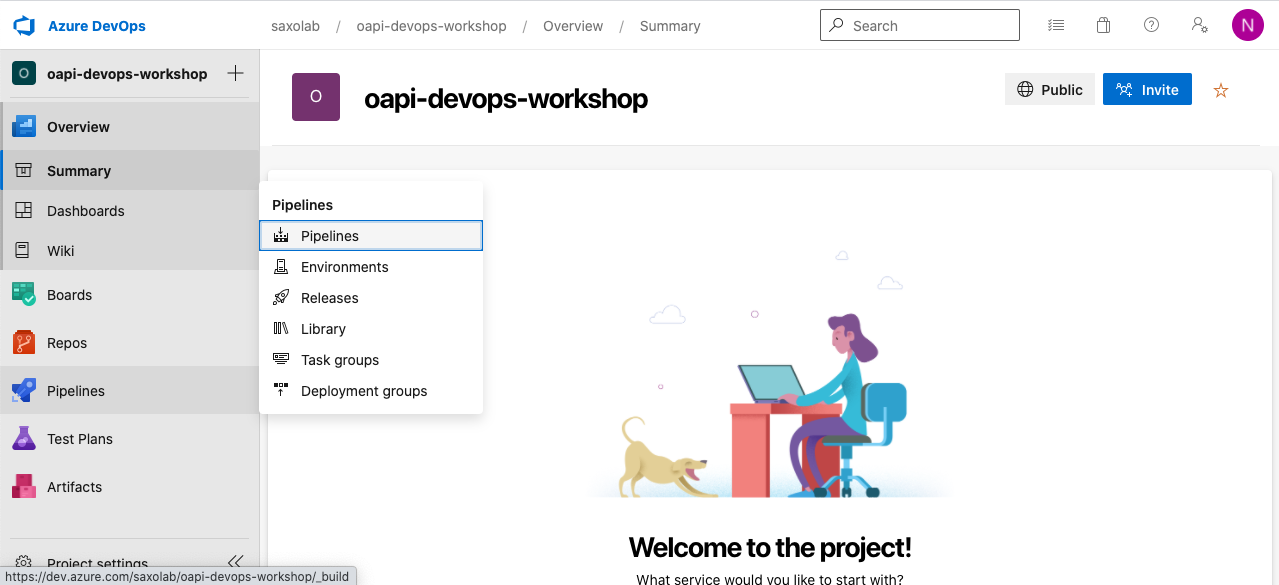Click the Welcome to the project heading
The height and width of the screenshot is (585, 1279).
click(x=770, y=547)
